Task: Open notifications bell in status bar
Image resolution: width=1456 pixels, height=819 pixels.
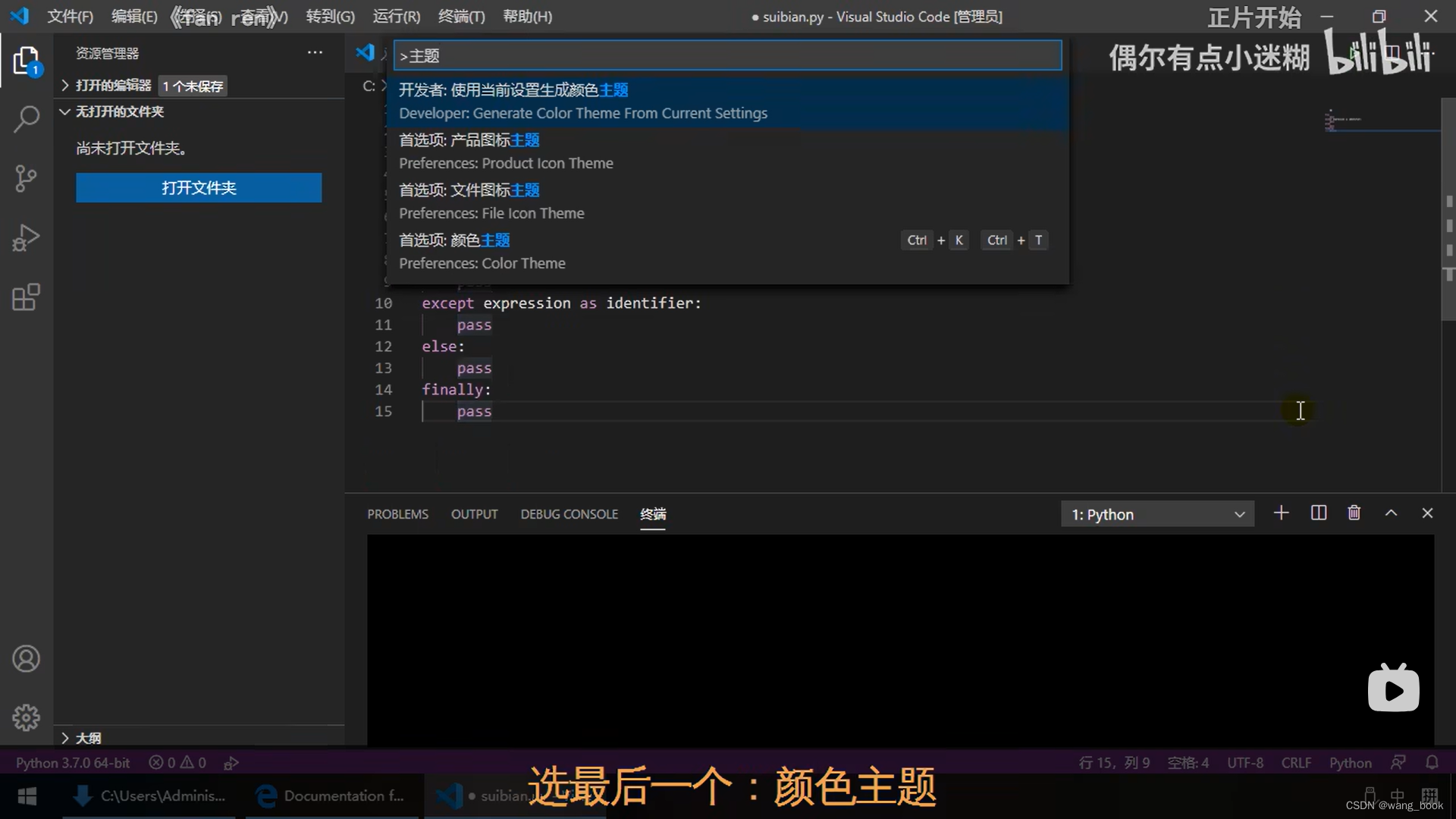Action: pos(1432,762)
